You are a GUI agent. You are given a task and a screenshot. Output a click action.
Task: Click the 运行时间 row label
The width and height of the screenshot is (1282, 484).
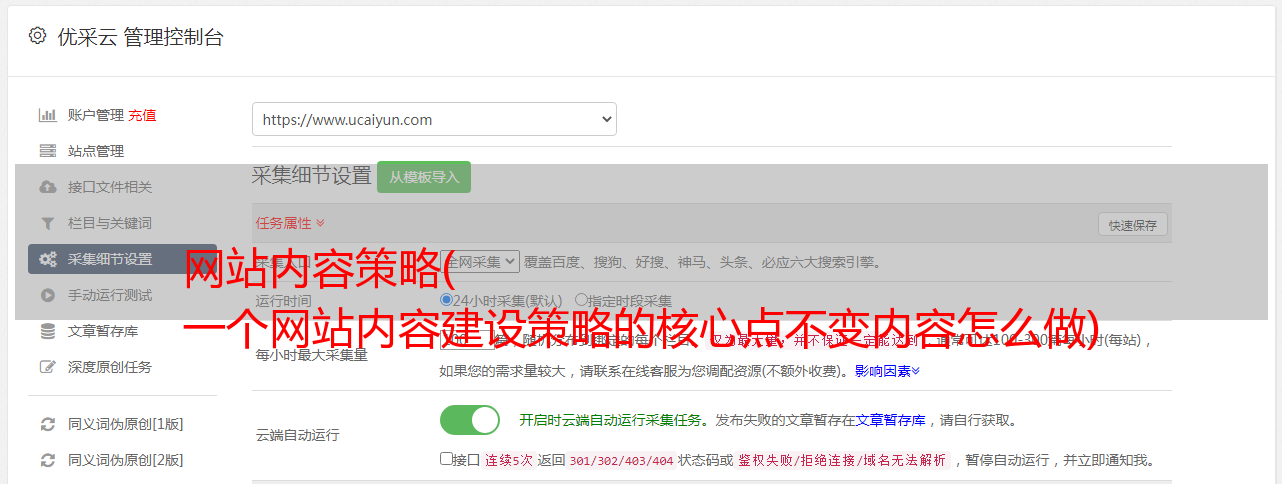point(284,300)
